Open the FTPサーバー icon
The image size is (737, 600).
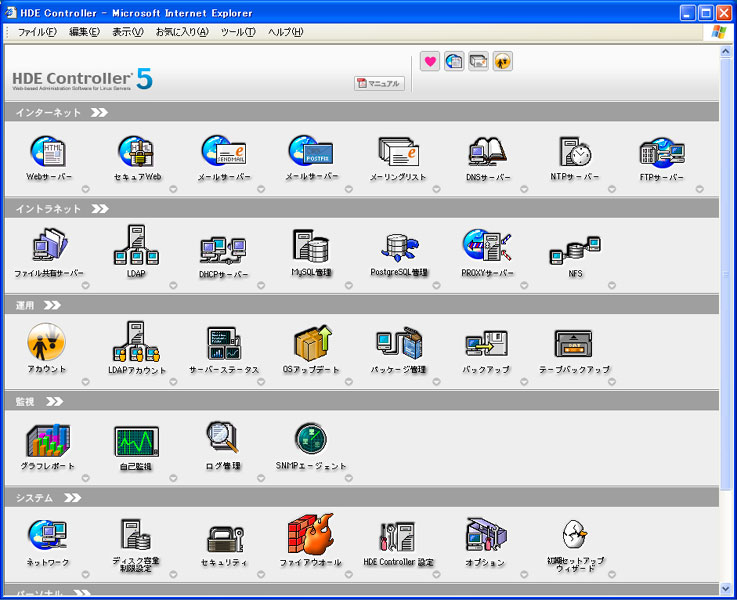click(x=662, y=152)
